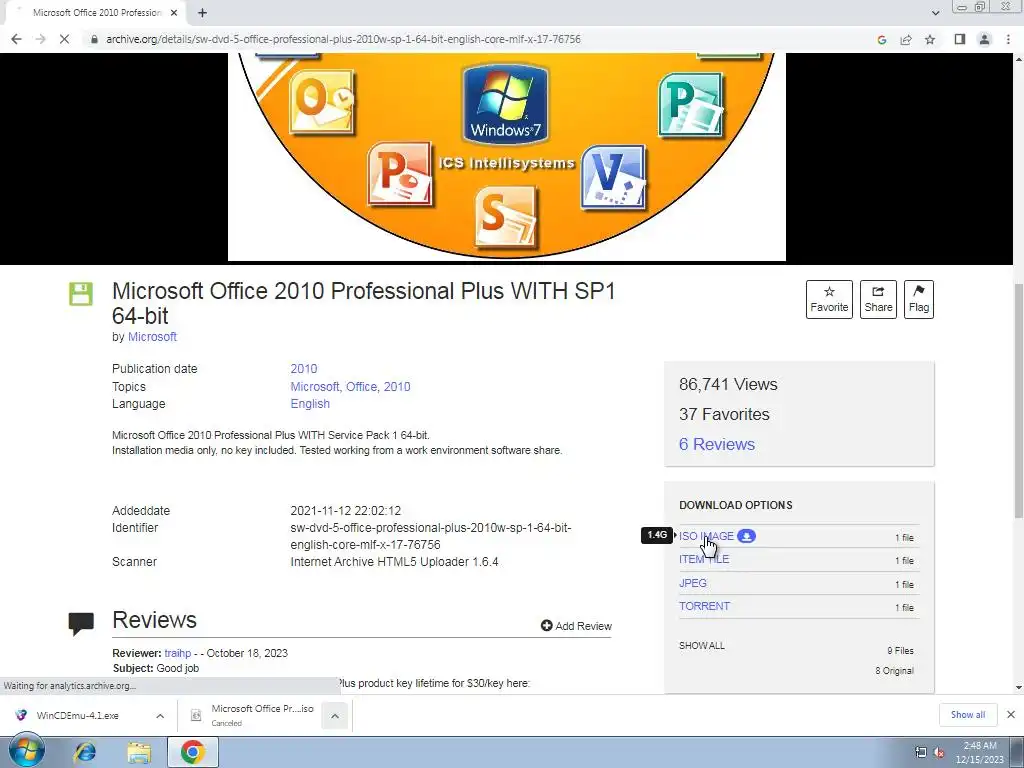
Task: Open reviewer traihp profile link
Action: tap(178, 653)
